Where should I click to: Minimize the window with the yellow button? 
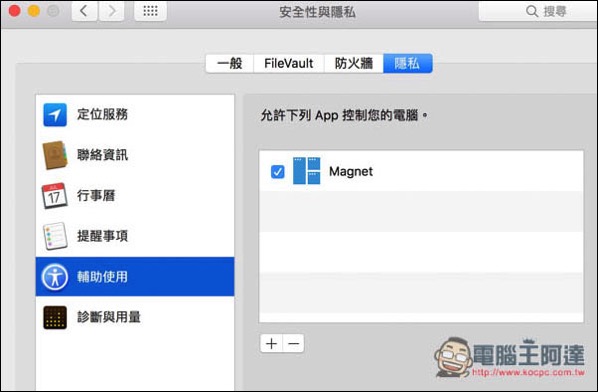tap(34, 11)
